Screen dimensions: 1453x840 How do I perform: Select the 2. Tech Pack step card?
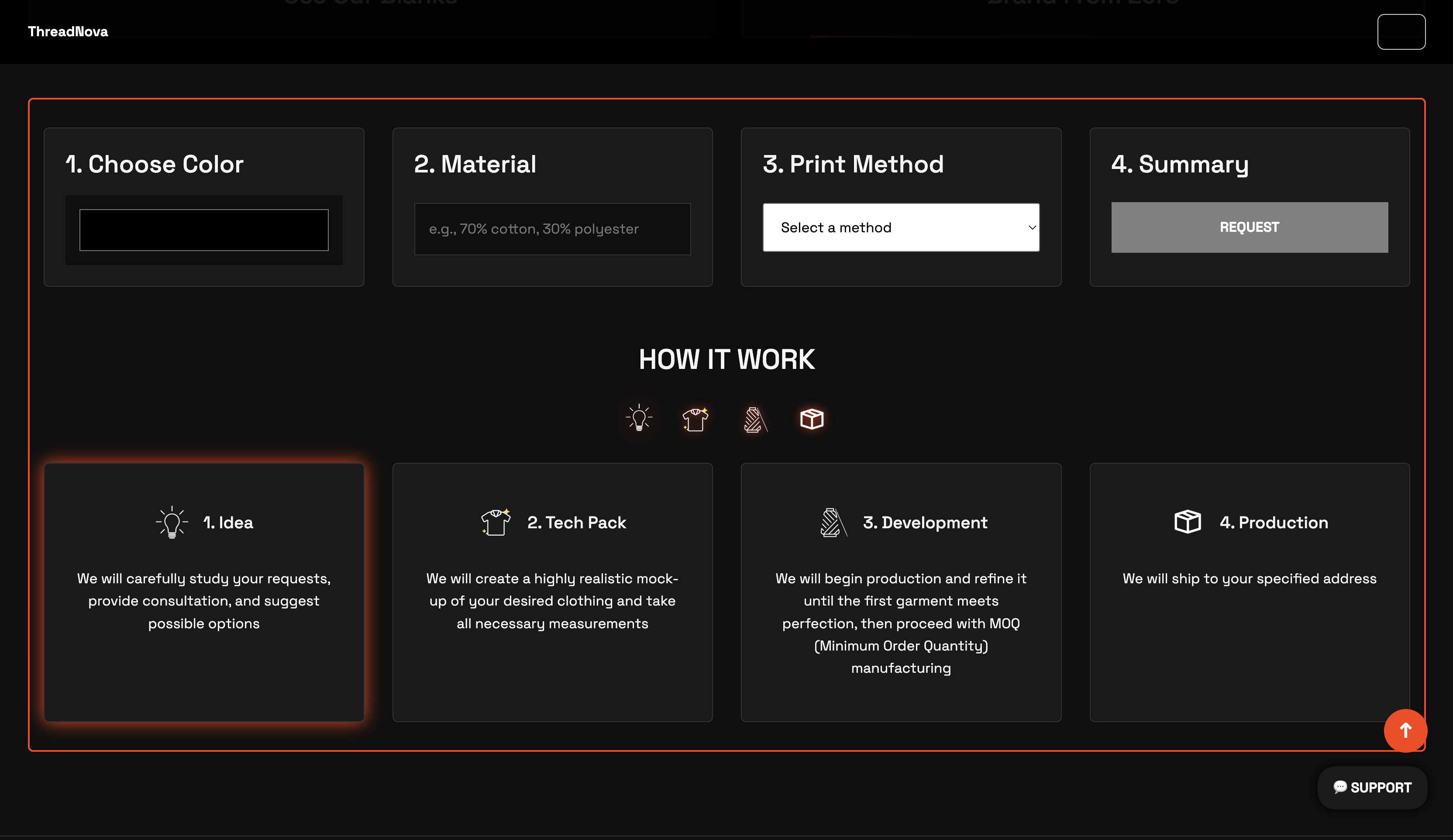click(x=552, y=669)
